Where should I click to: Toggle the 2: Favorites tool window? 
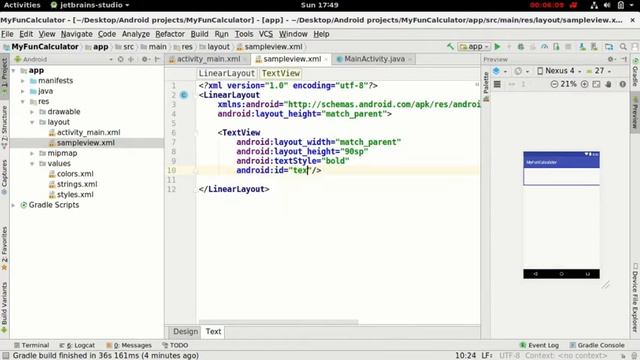click(x=4, y=248)
